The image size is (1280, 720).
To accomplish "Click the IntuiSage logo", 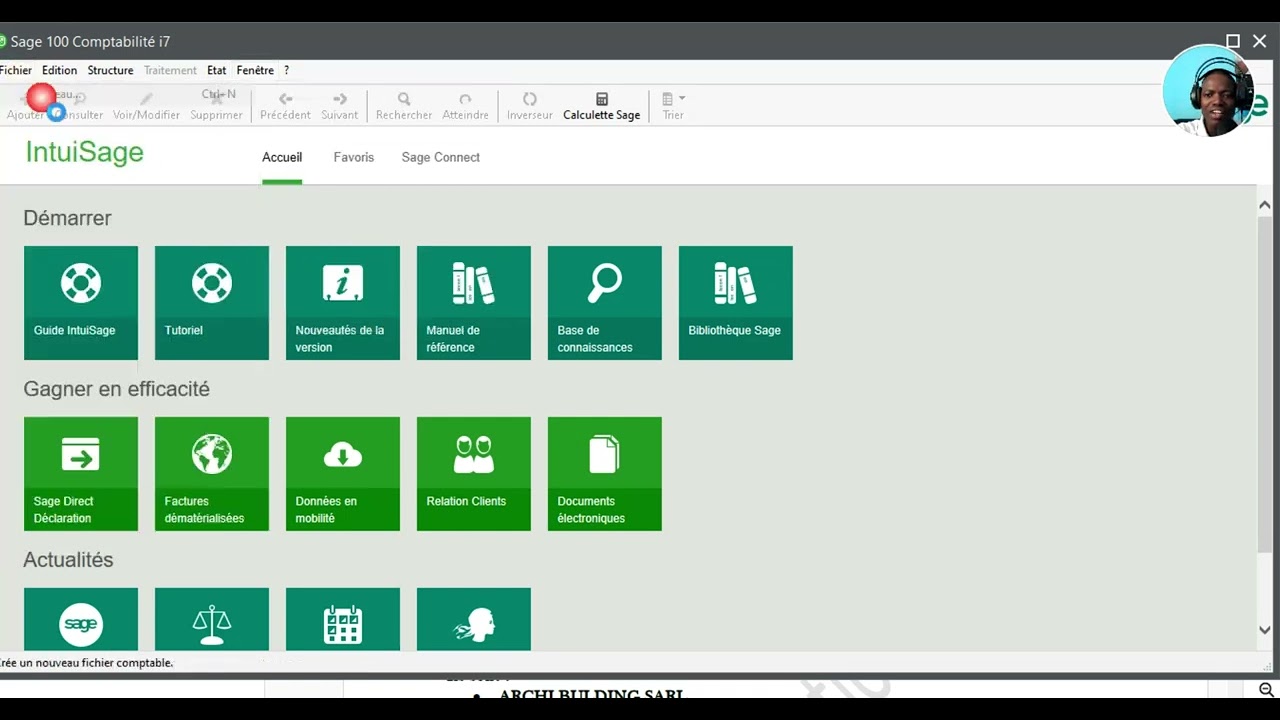I will [85, 152].
